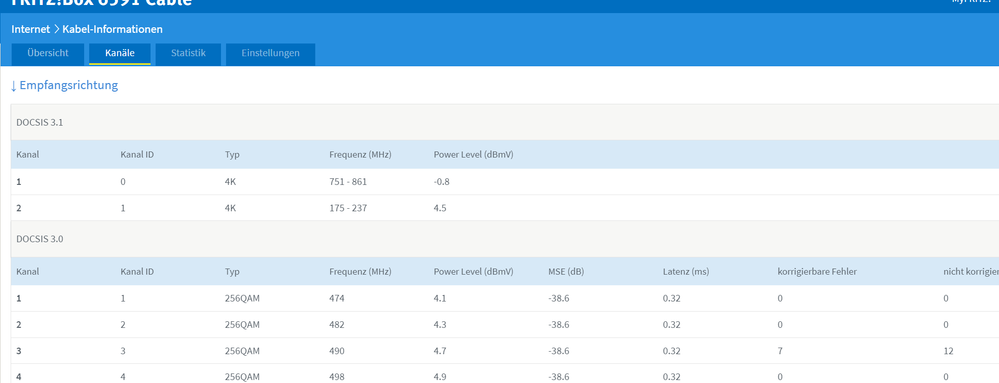Screen dimensions: 999x383
Task: Click Power Level (dBmV) header in DOCSIS 3.1 table
Action: pos(473,155)
